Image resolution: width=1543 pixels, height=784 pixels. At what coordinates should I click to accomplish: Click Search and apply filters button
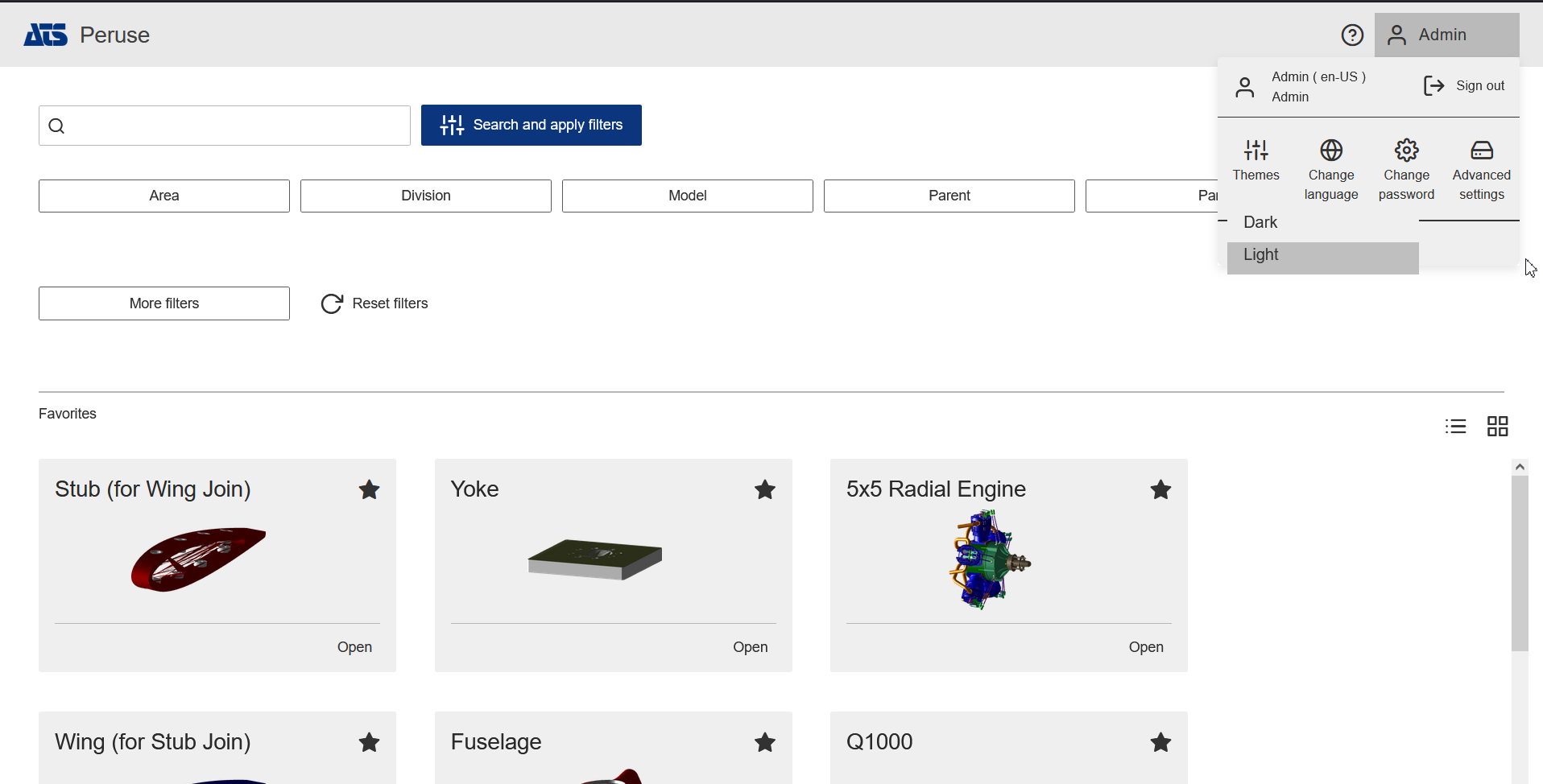(531, 125)
